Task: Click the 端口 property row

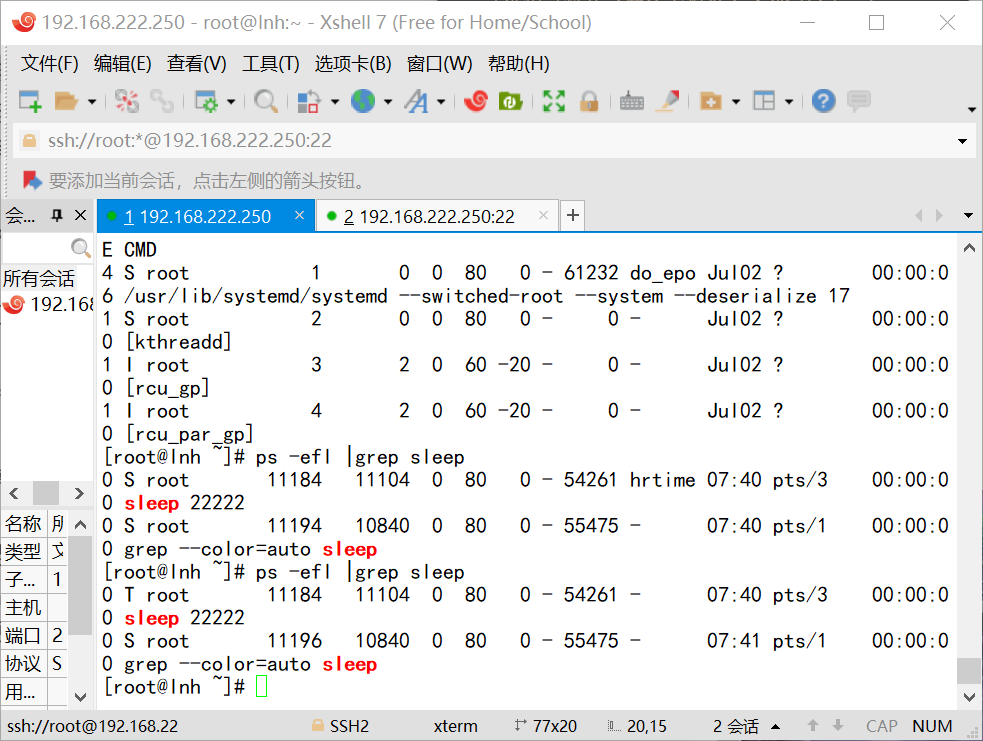Action: pos(34,636)
